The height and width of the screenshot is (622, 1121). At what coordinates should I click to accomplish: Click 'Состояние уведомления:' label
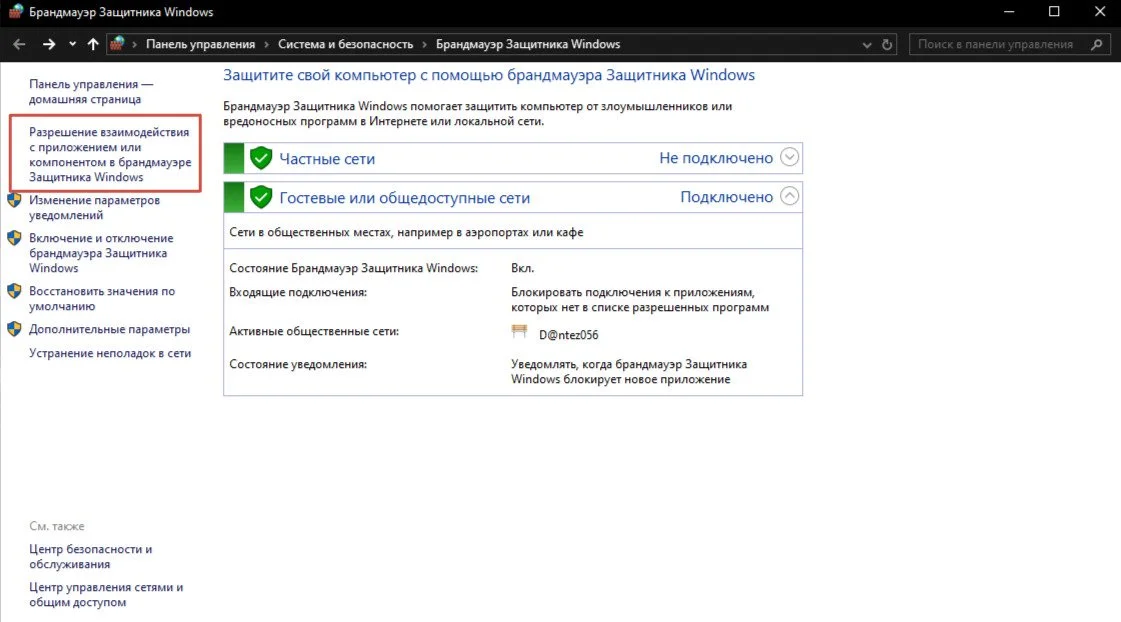click(298, 365)
